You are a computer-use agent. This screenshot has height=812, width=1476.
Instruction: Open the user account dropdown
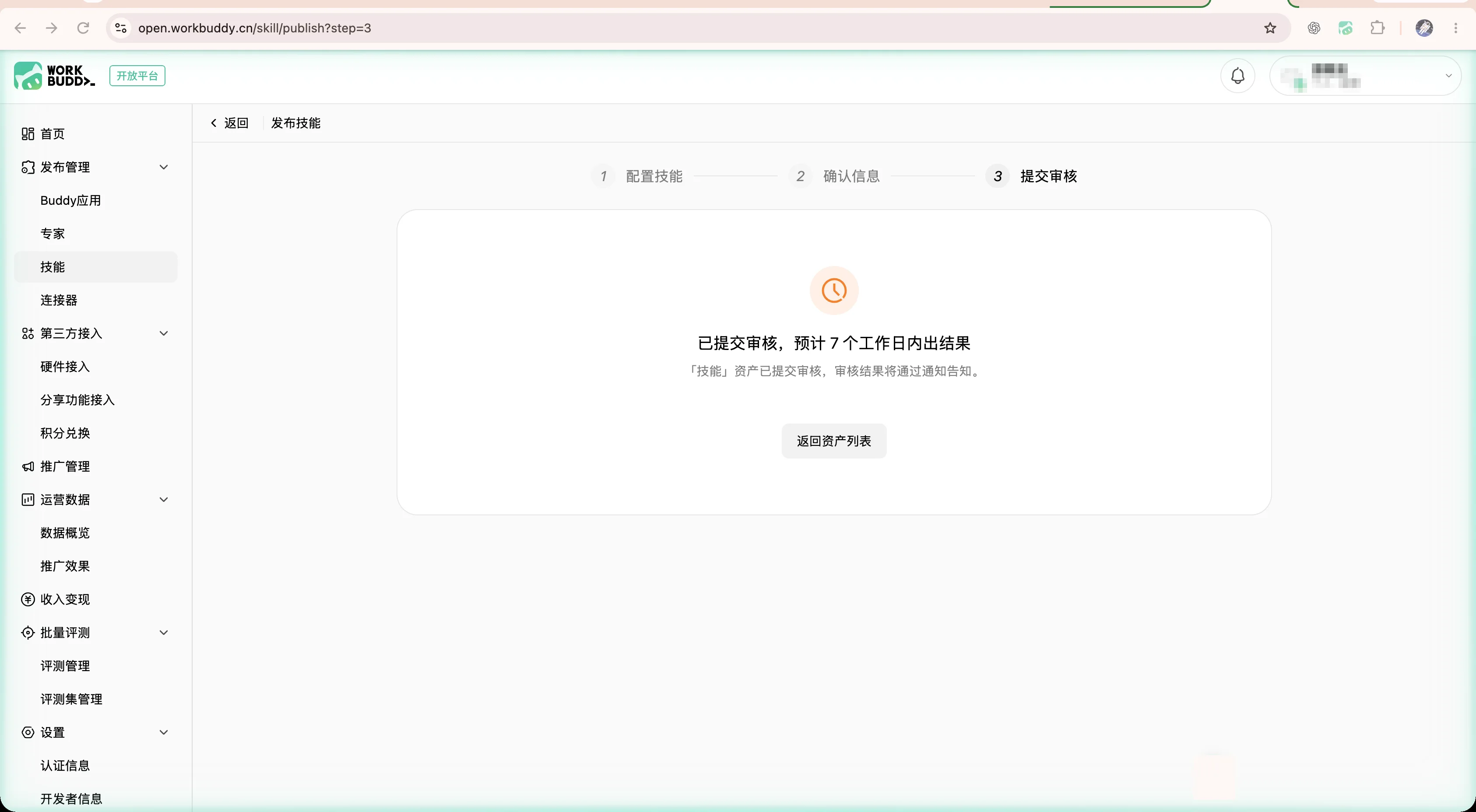[1365, 76]
